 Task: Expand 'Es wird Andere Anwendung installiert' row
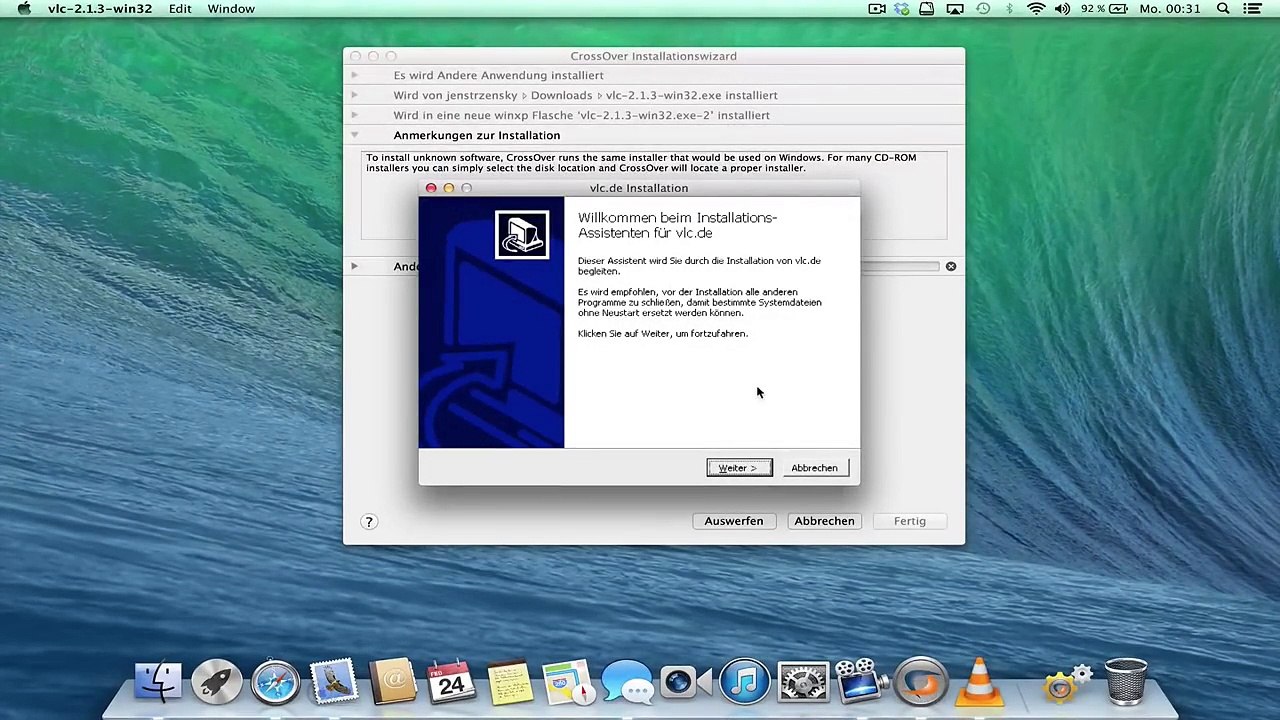point(354,75)
